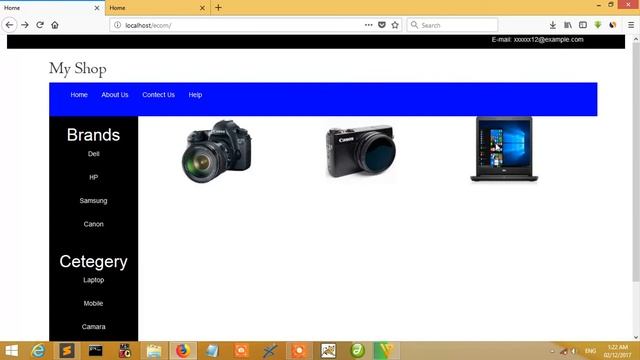The height and width of the screenshot is (360, 640).
Task: Open Contect Us in navigation bar
Action: click(158, 95)
